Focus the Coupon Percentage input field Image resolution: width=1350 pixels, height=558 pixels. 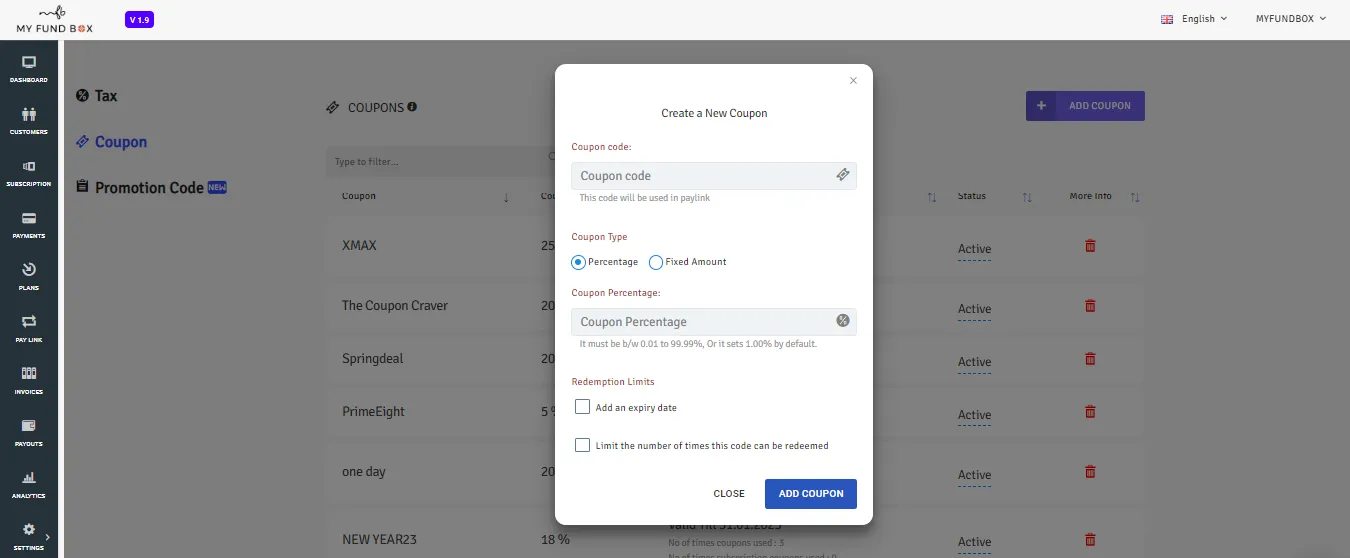click(714, 322)
